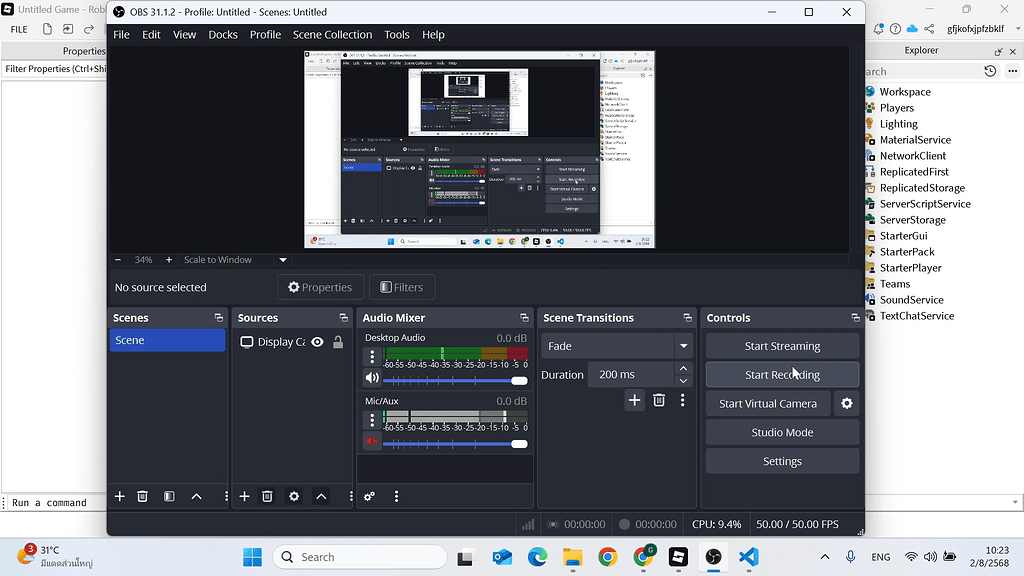This screenshot has width=1024, height=576.
Task: Open advanced audio properties in Audio Mixer
Action: [x=371, y=496]
